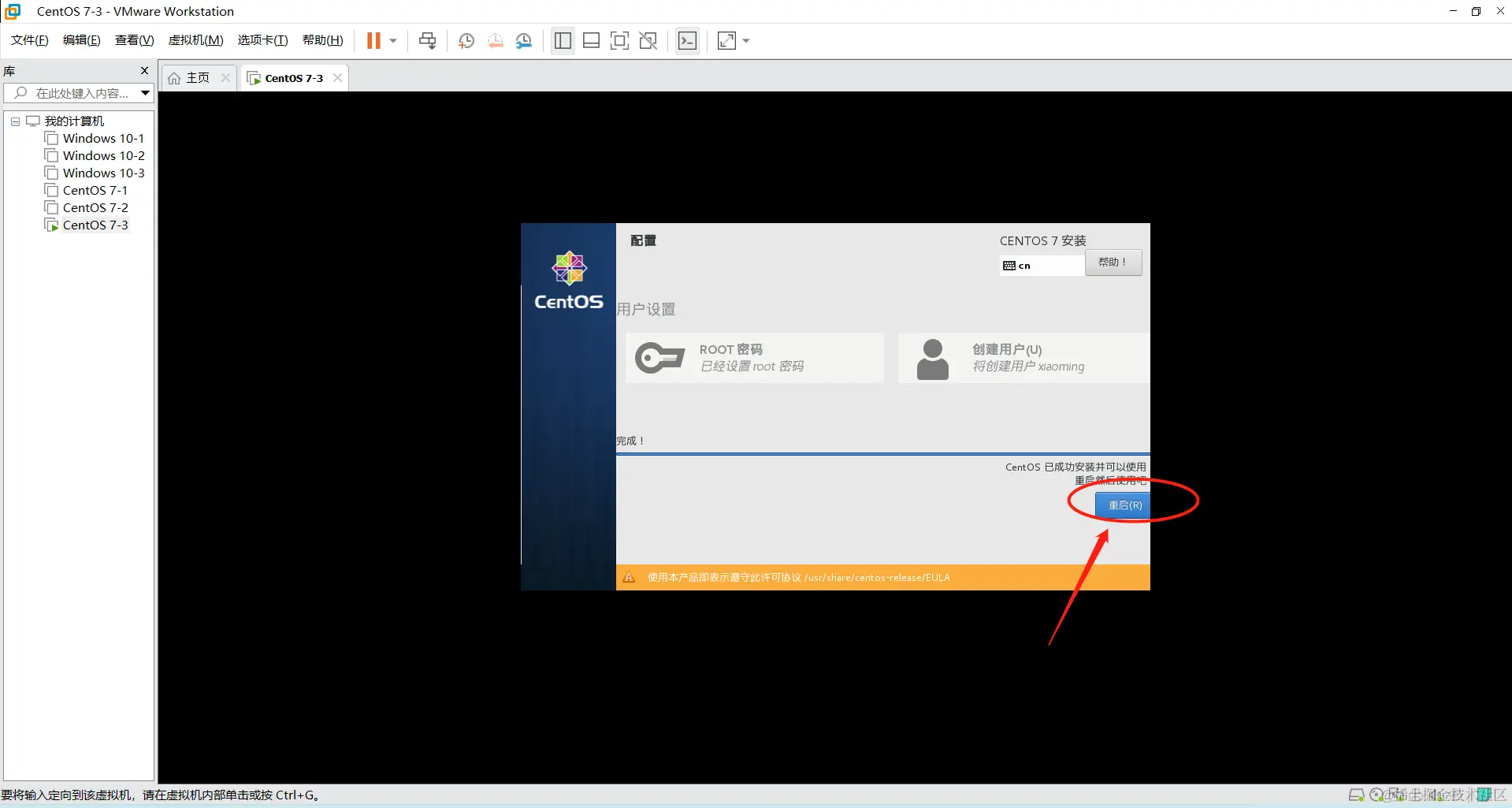Open the 创建用户(U) setting

tap(1024, 358)
